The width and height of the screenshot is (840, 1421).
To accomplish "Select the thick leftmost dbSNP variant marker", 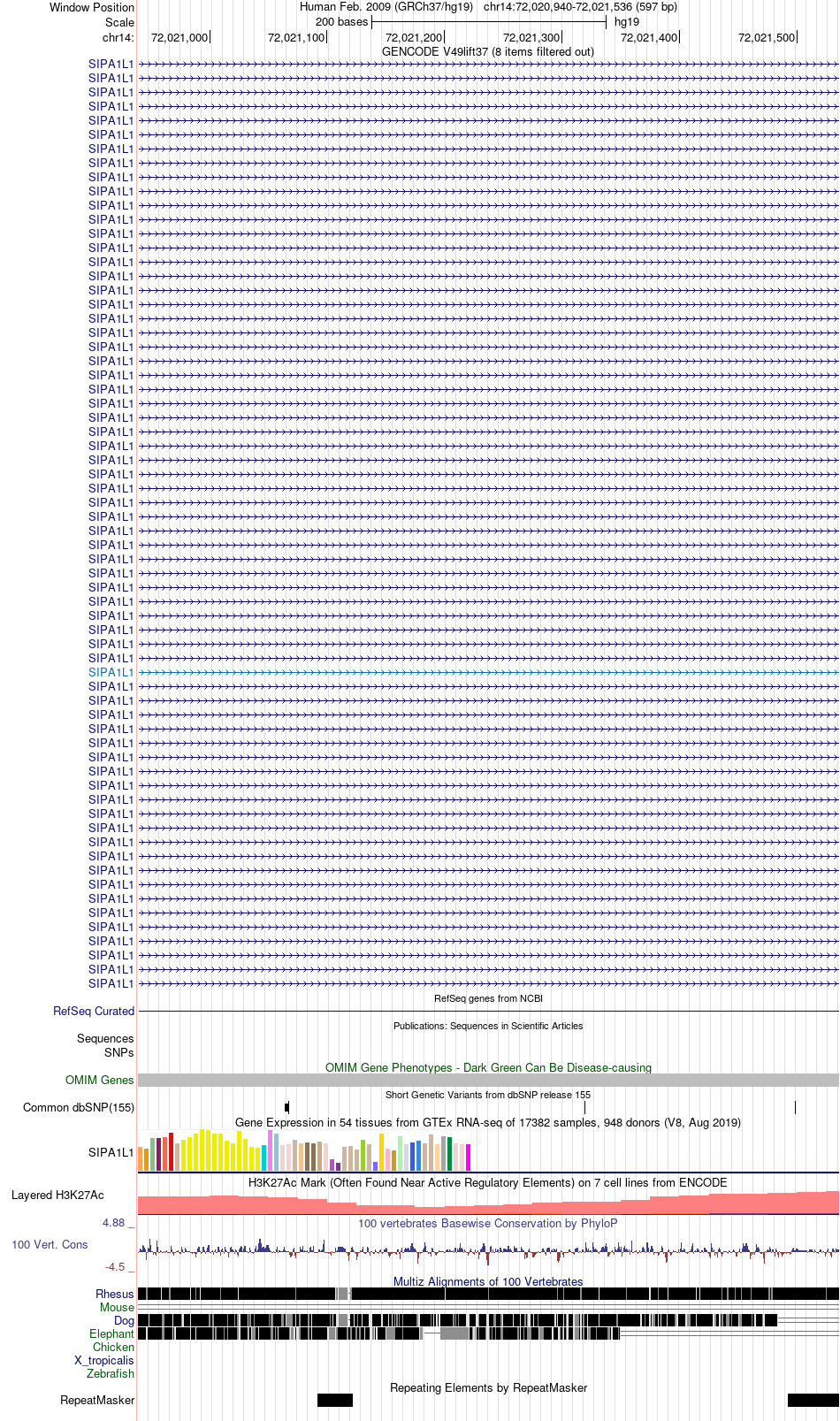I will pyautogui.click(x=286, y=1107).
